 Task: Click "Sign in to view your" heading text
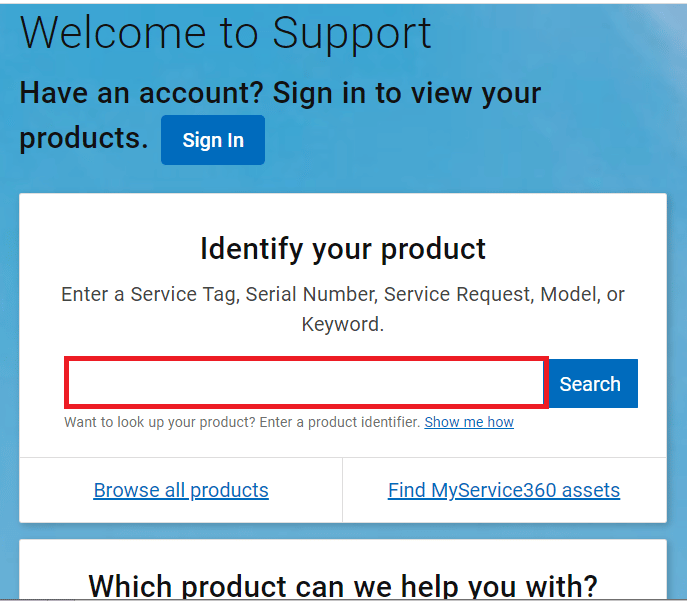407,93
